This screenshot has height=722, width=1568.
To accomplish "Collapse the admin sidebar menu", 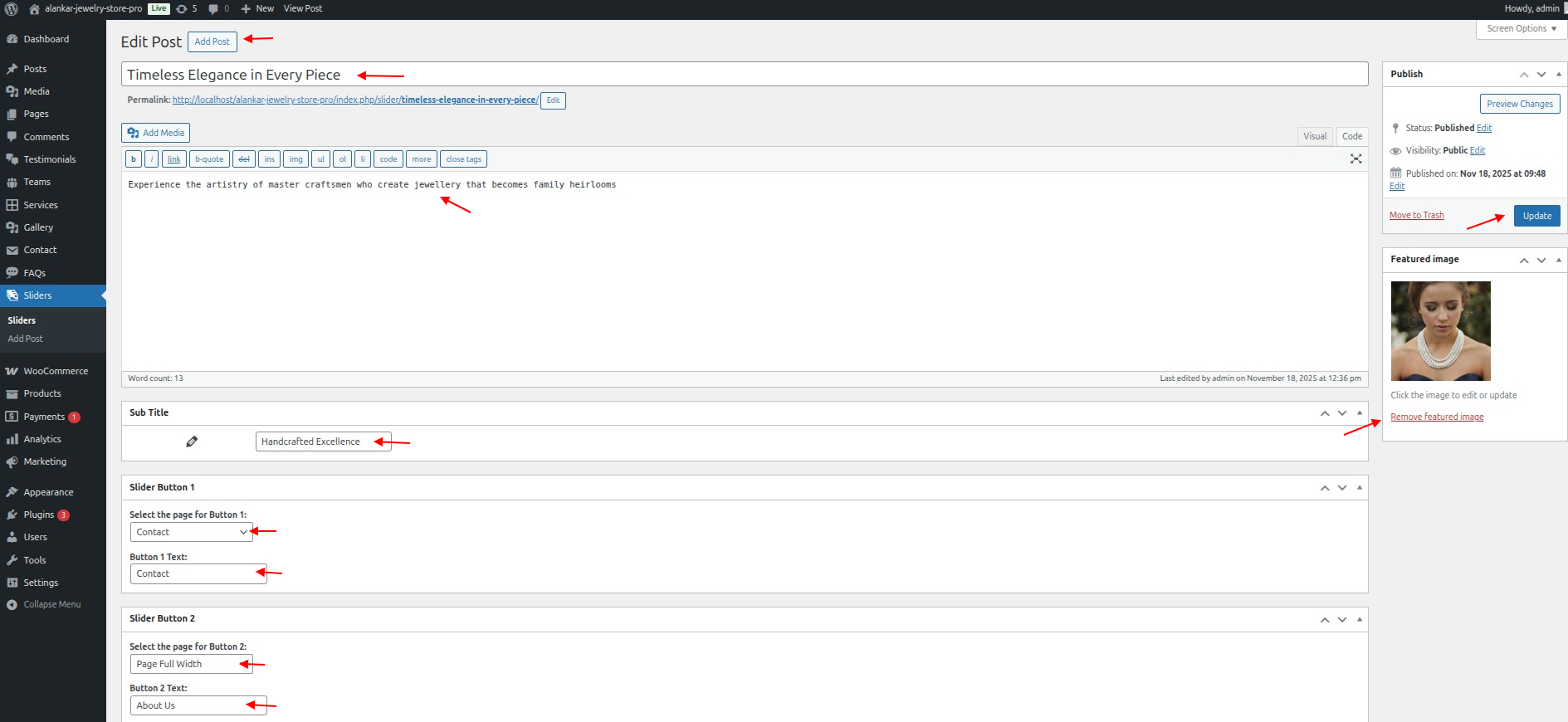I will 44,604.
